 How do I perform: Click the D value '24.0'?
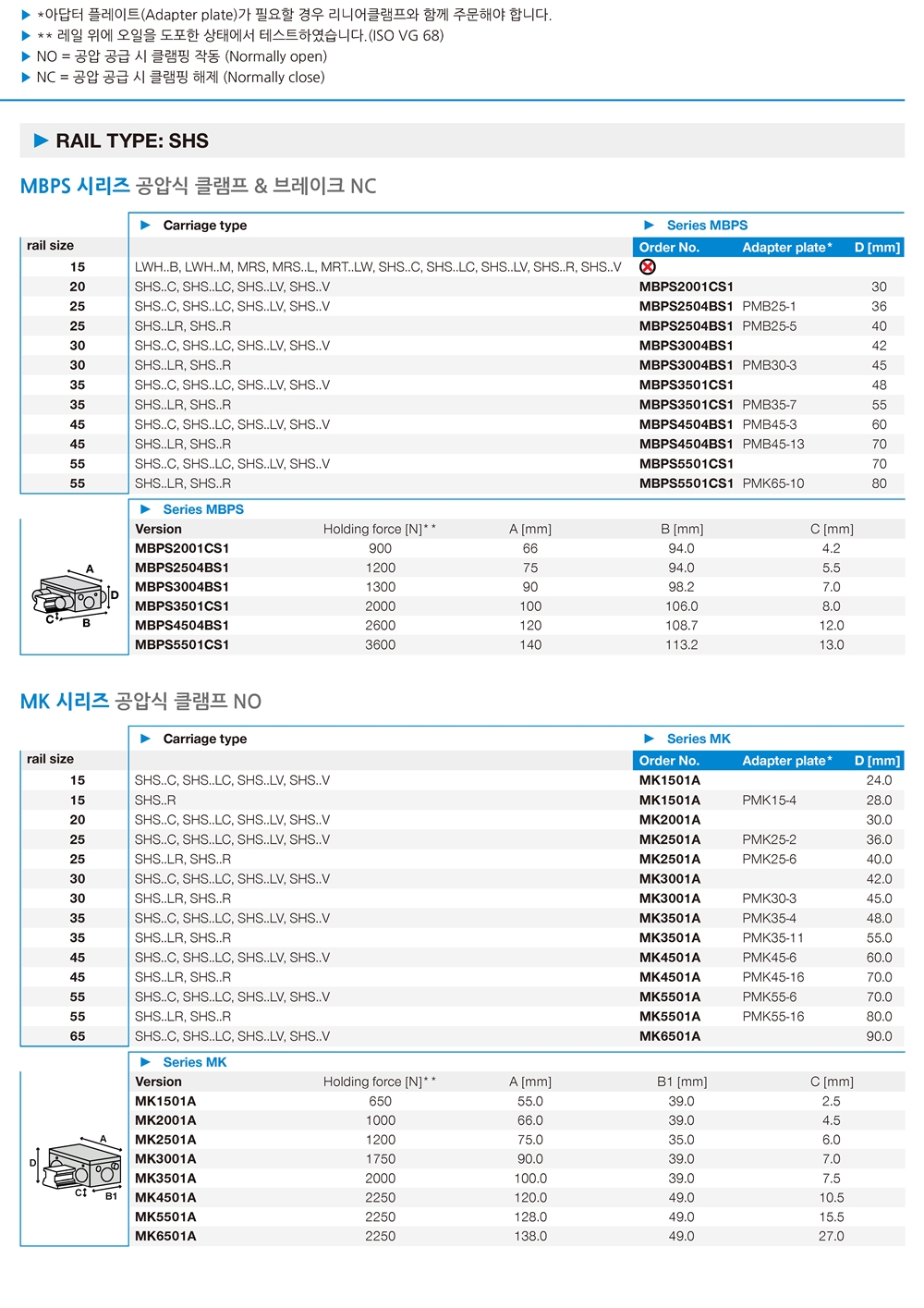coord(879,780)
